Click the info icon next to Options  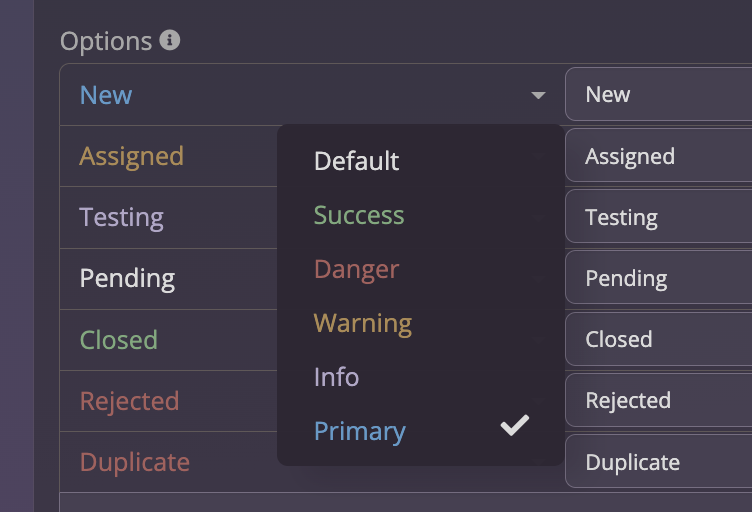(171, 40)
